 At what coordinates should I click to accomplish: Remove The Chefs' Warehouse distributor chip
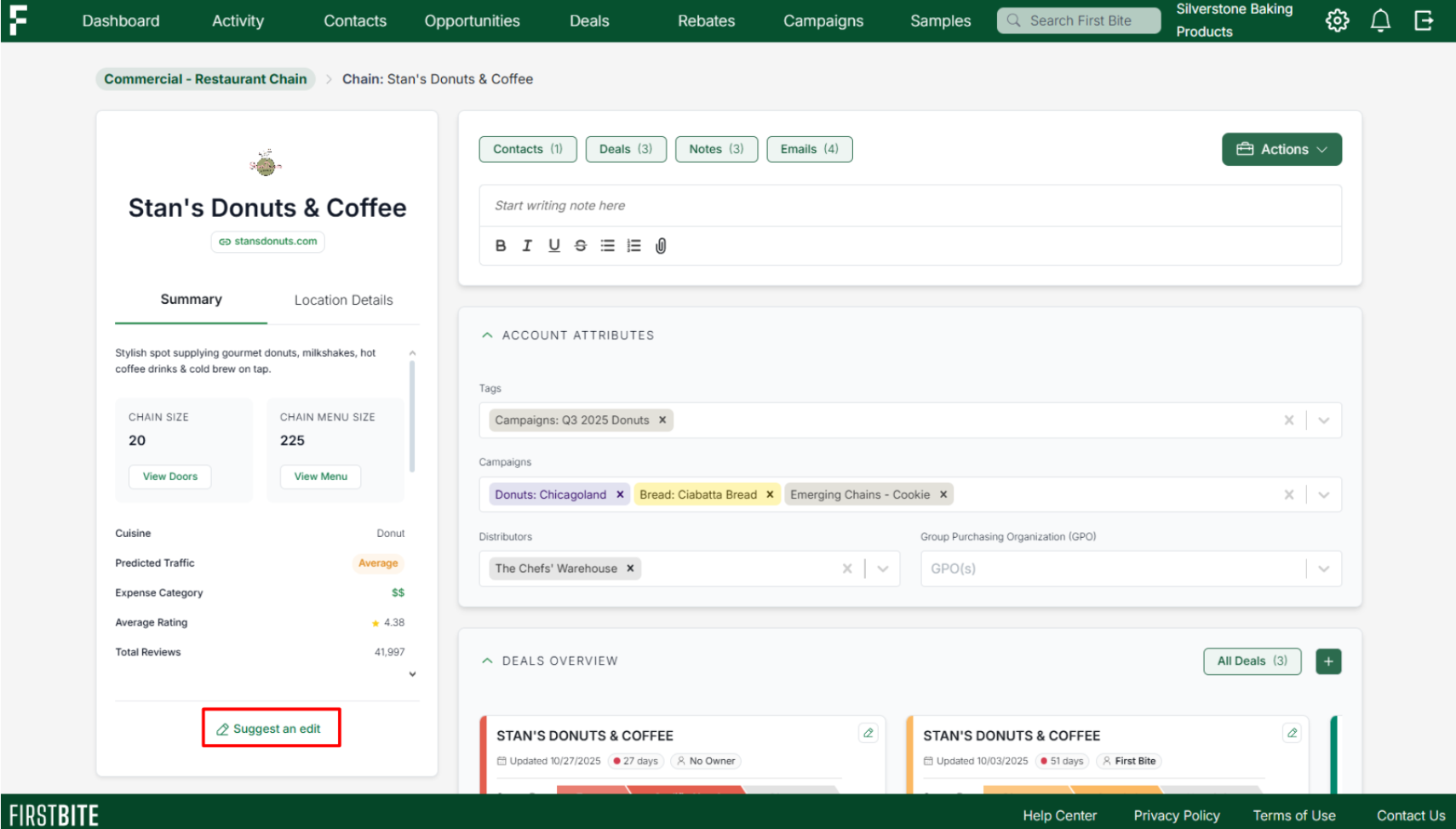(630, 569)
